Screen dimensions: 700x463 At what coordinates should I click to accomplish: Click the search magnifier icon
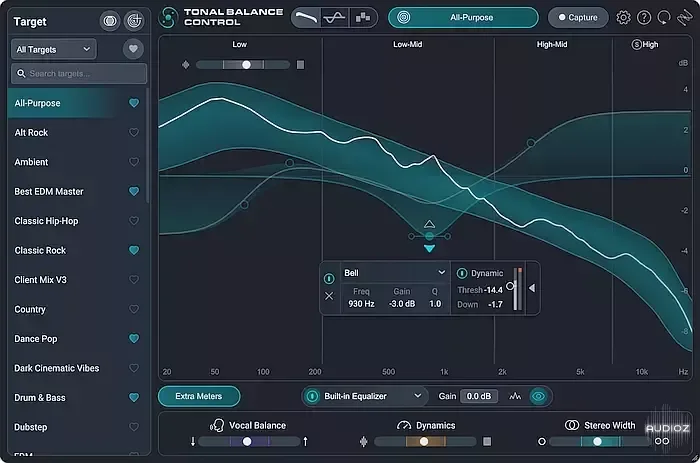(21, 73)
